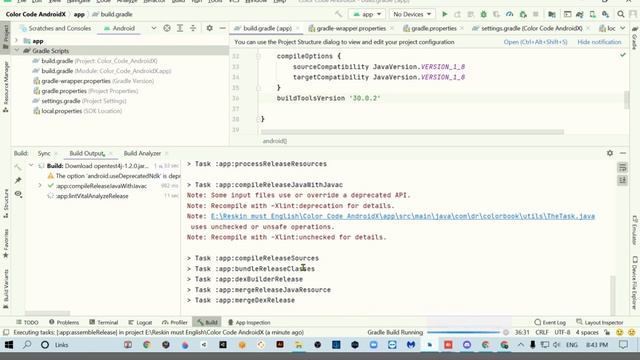Toggle the Build Variants tool window

point(6,289)
